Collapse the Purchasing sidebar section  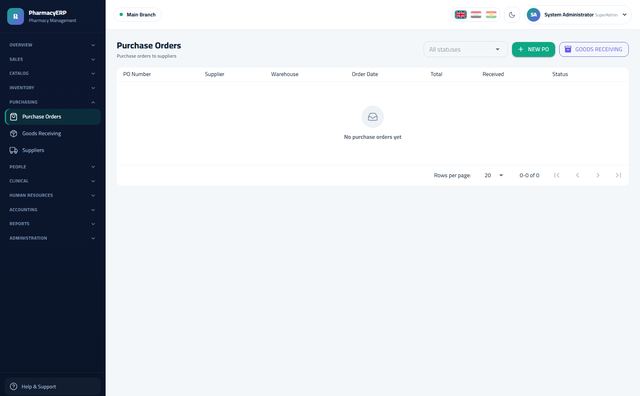pyautogui.click(x=53, y=102)
